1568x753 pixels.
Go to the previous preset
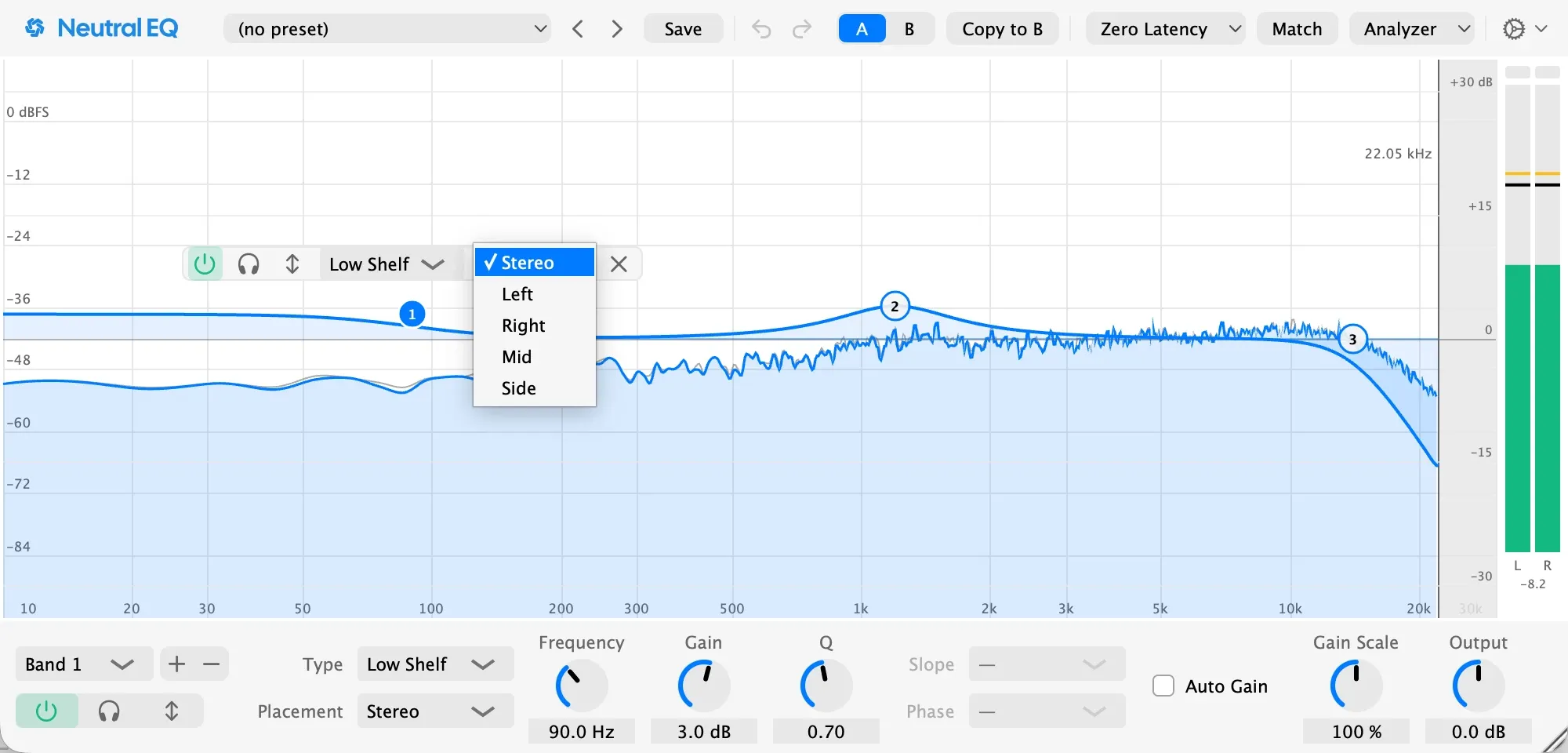click(x=578, y=29)
